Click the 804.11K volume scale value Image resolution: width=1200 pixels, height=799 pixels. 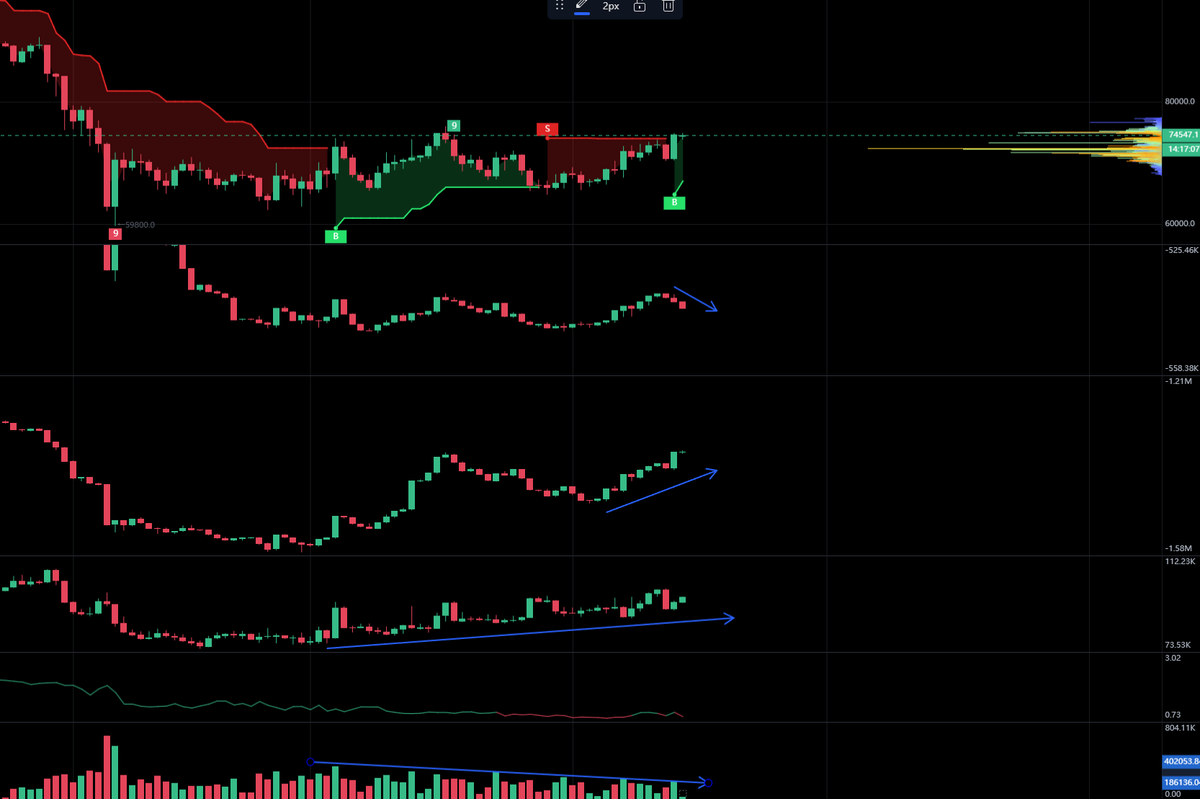tap(1180, 729)
